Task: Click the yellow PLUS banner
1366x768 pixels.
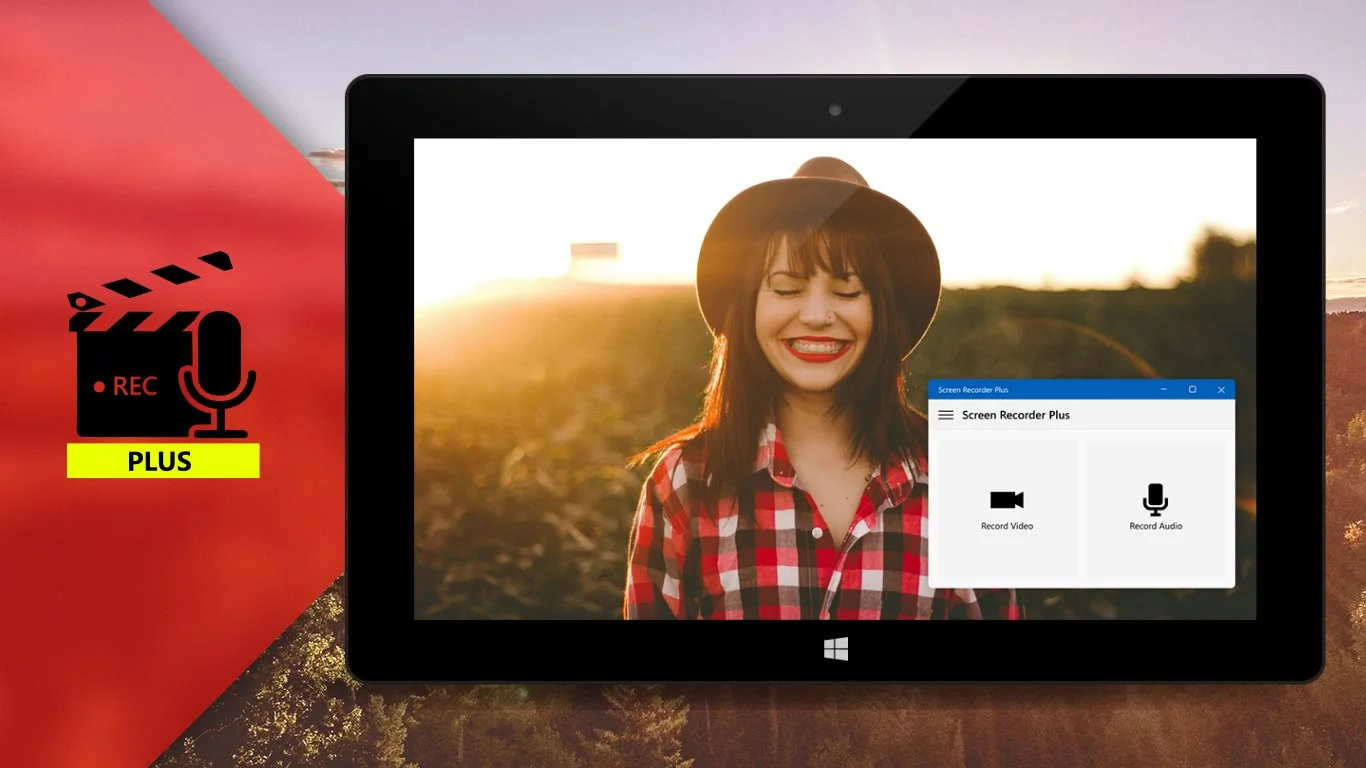Action: coord(163,461)
